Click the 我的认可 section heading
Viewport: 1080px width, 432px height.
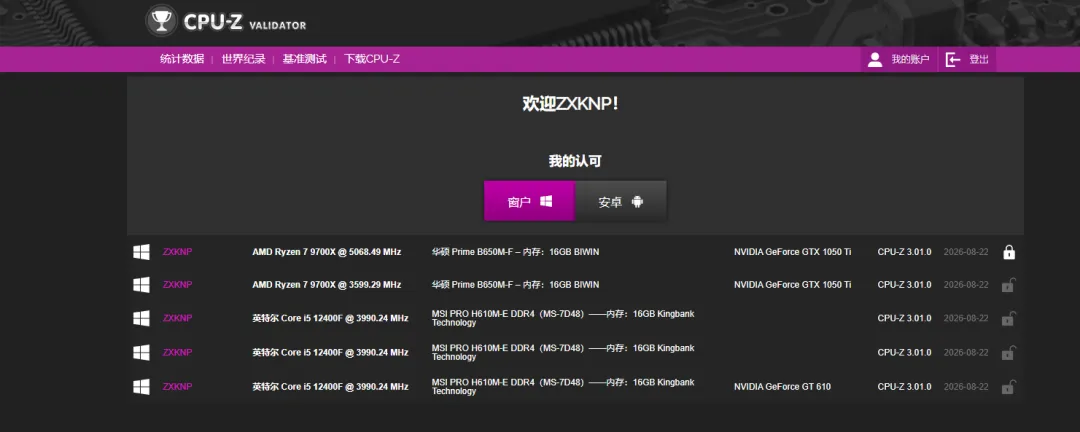point(575,161)
